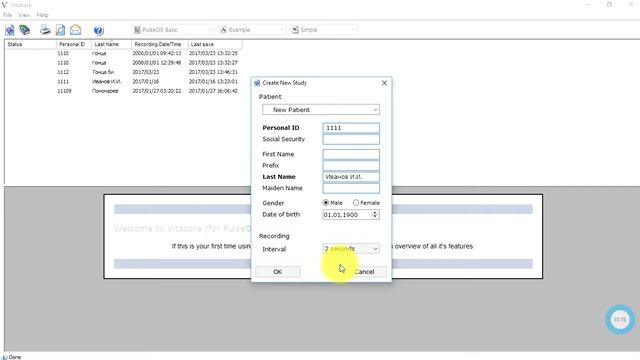The image size is (640, 360).
Task: Select the Male gender radio button
Action: pyautogui.click(x=326, y=202)
